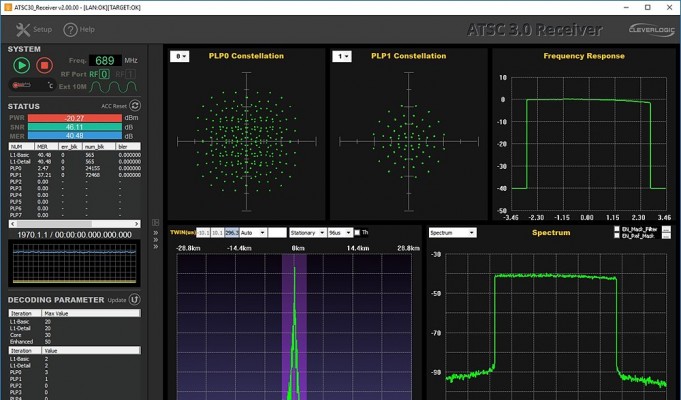Stop the receiver with the red stop button

coord(44,66)
